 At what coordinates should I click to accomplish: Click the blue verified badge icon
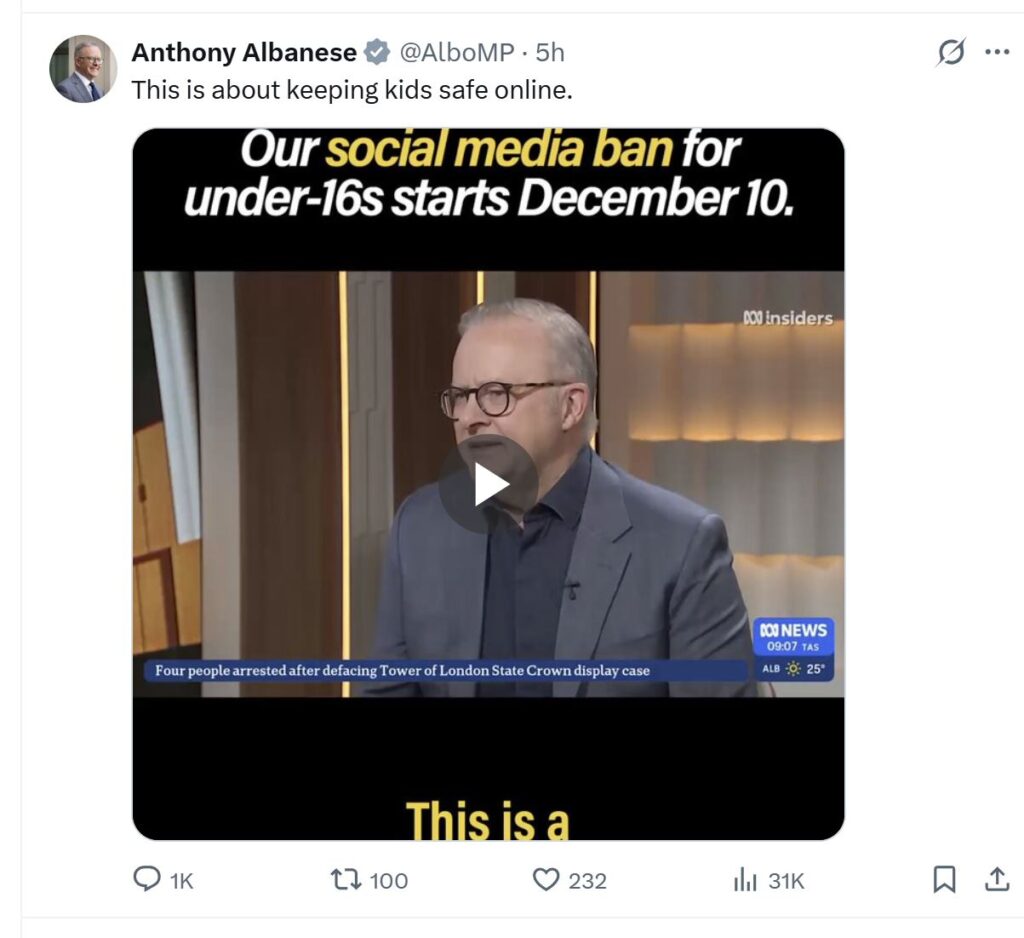pyautogui.click(x=377, y=52)
